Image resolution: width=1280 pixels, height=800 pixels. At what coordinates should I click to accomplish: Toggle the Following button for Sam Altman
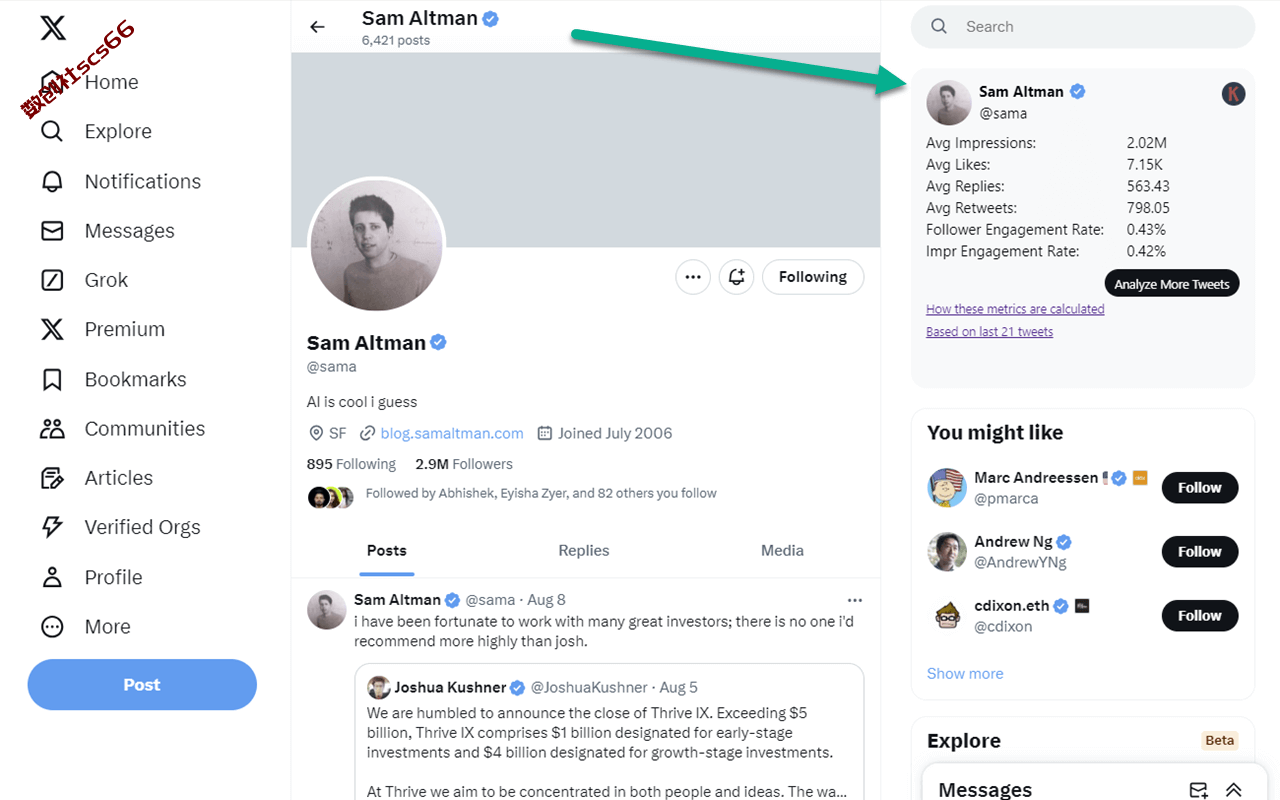[x=813, y=277]
